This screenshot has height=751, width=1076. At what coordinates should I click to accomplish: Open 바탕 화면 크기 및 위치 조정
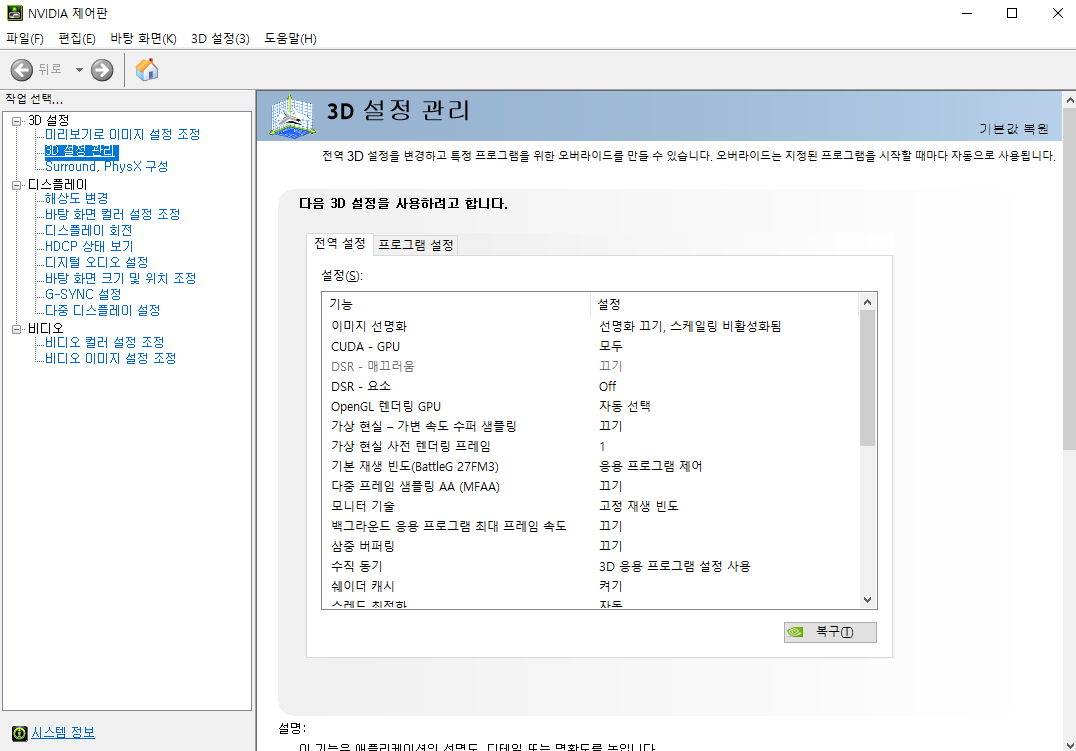click(x=120, y=278)
